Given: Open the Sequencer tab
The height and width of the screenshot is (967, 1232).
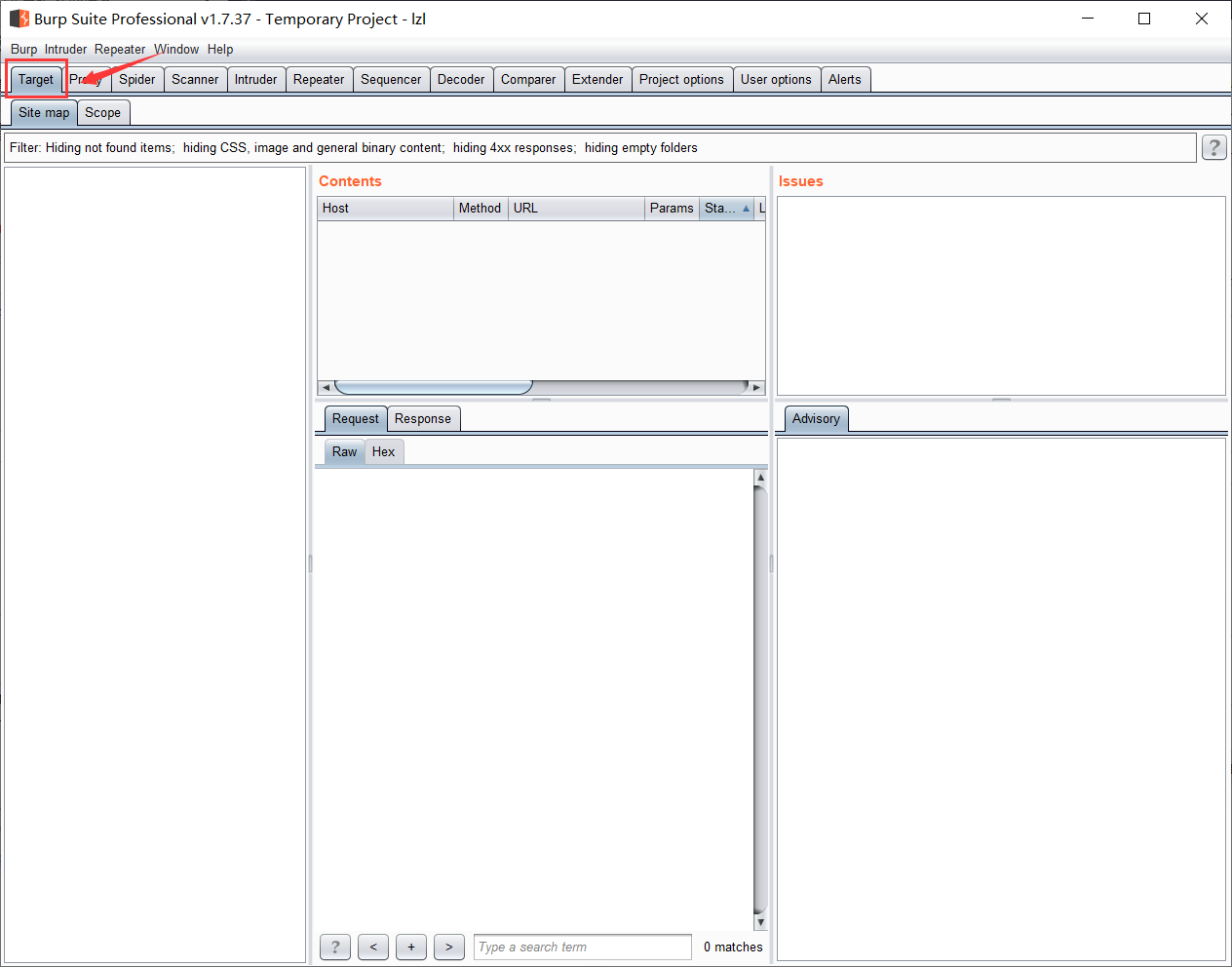Looking at the screenshot, I should pos(391,80).
